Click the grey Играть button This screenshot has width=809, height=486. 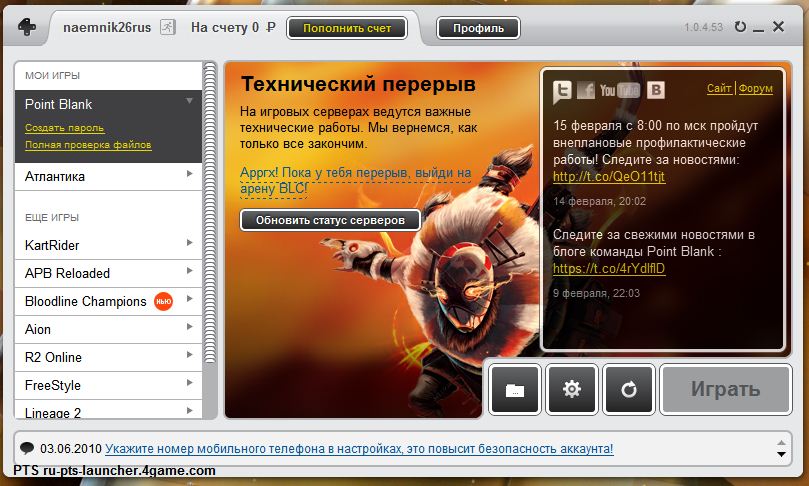(x=725, y=390)
